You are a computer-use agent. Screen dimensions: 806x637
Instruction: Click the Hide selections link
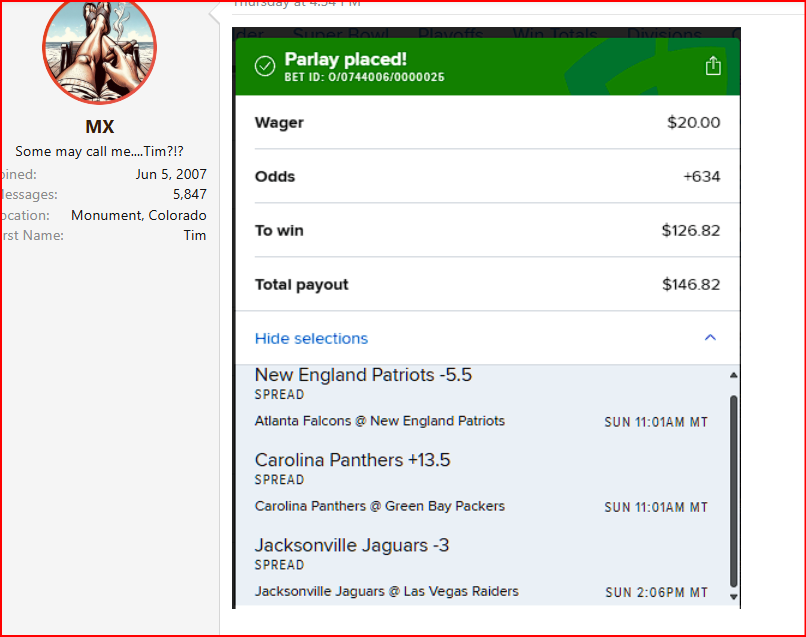pyautogui.click(x=311, y=338)
